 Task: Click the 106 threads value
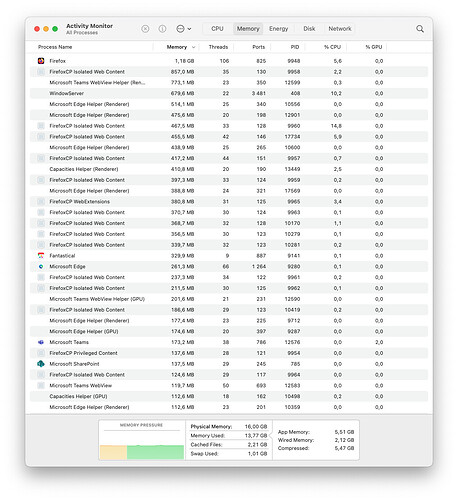click(x=224, y=61)
